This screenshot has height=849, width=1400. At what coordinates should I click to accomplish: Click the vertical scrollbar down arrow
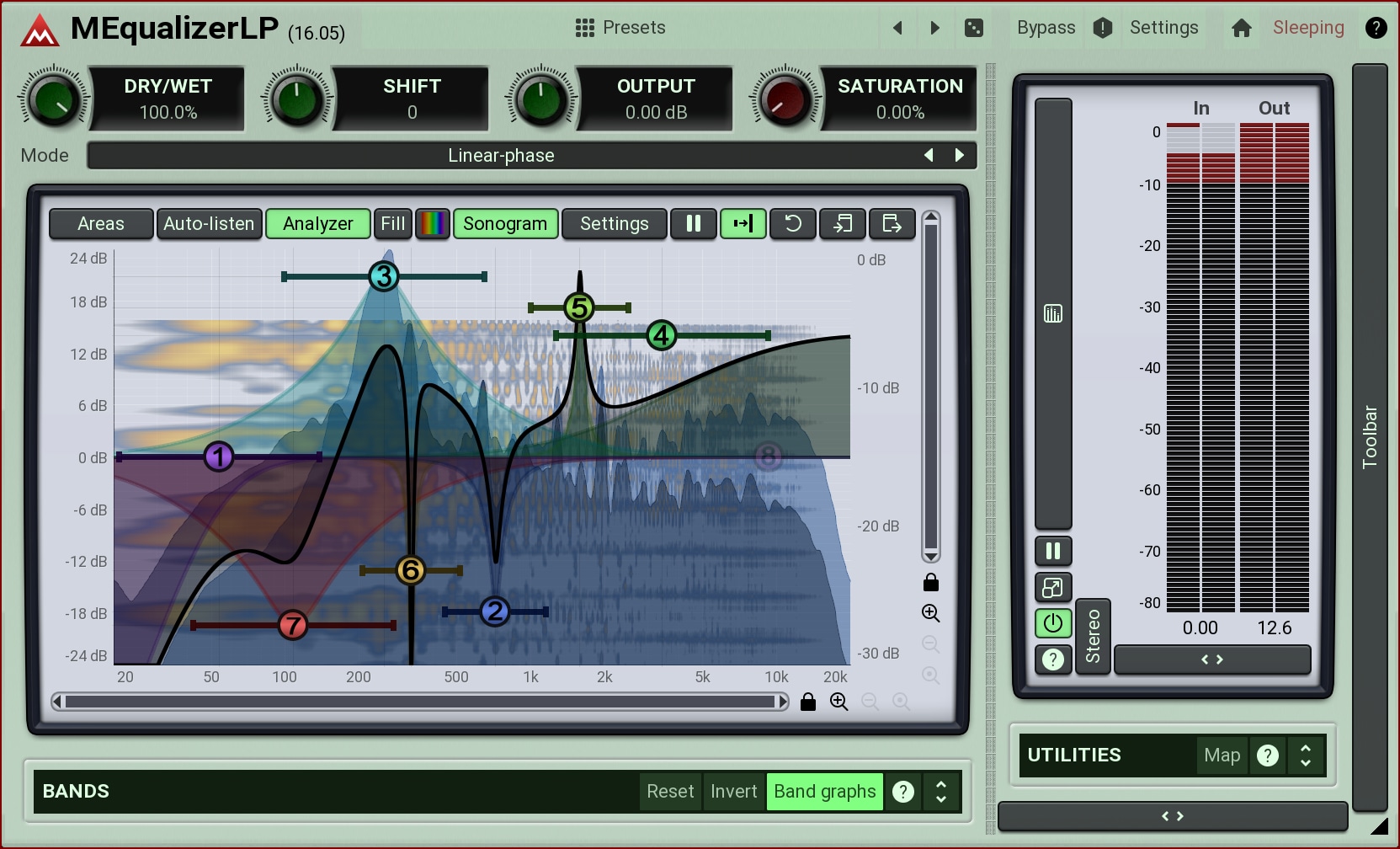coord(931,557)
